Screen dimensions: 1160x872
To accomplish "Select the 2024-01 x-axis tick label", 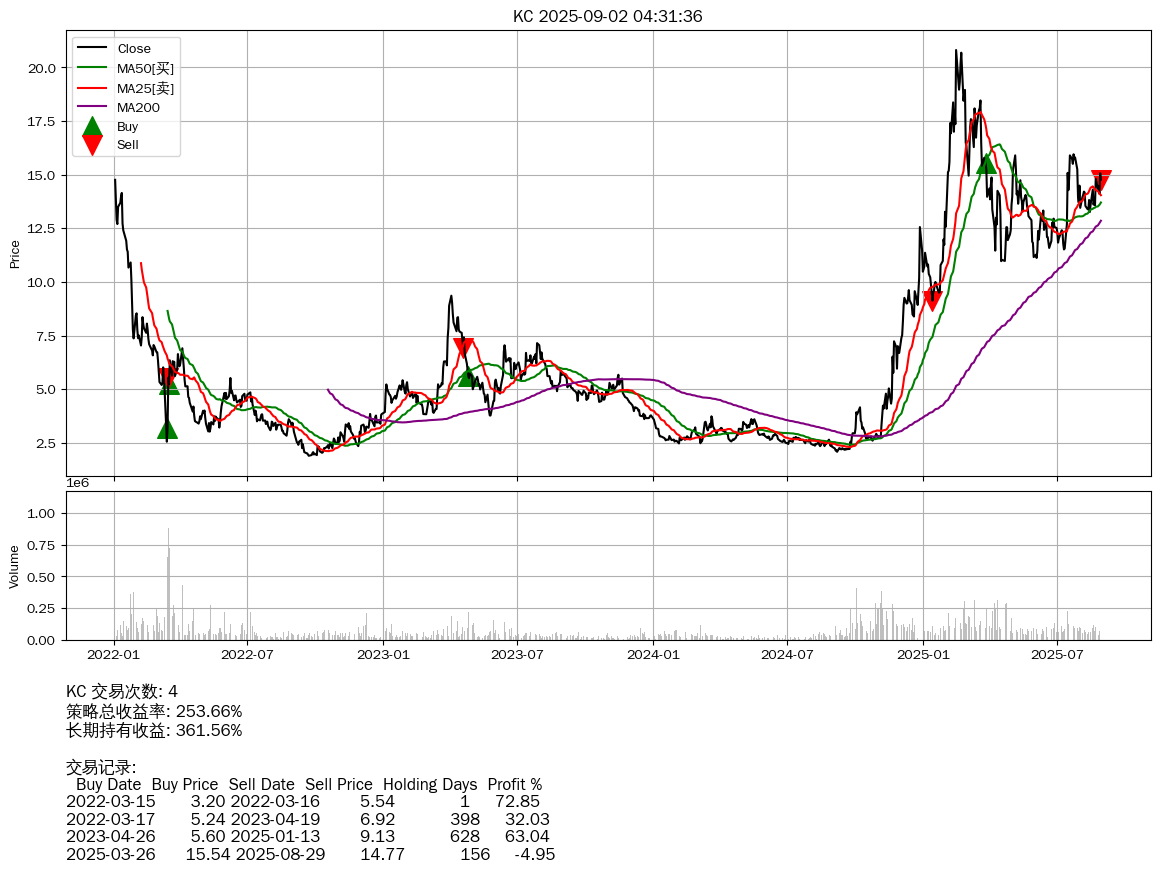I will click(653, 655).
